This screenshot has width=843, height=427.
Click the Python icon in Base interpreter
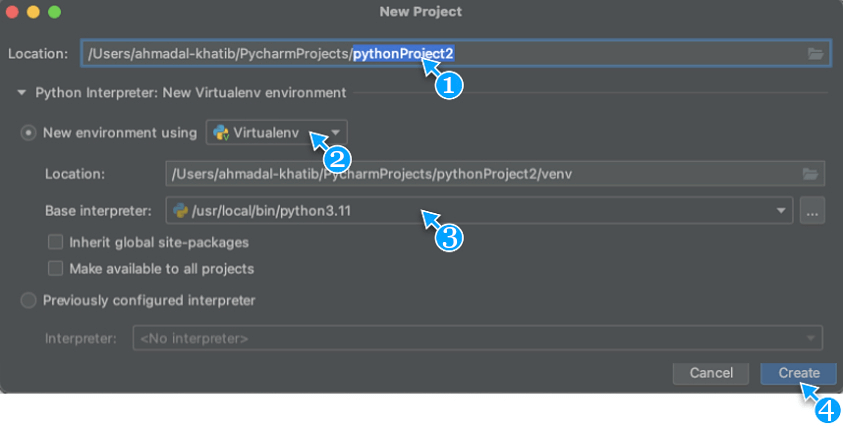coord(180,210)
